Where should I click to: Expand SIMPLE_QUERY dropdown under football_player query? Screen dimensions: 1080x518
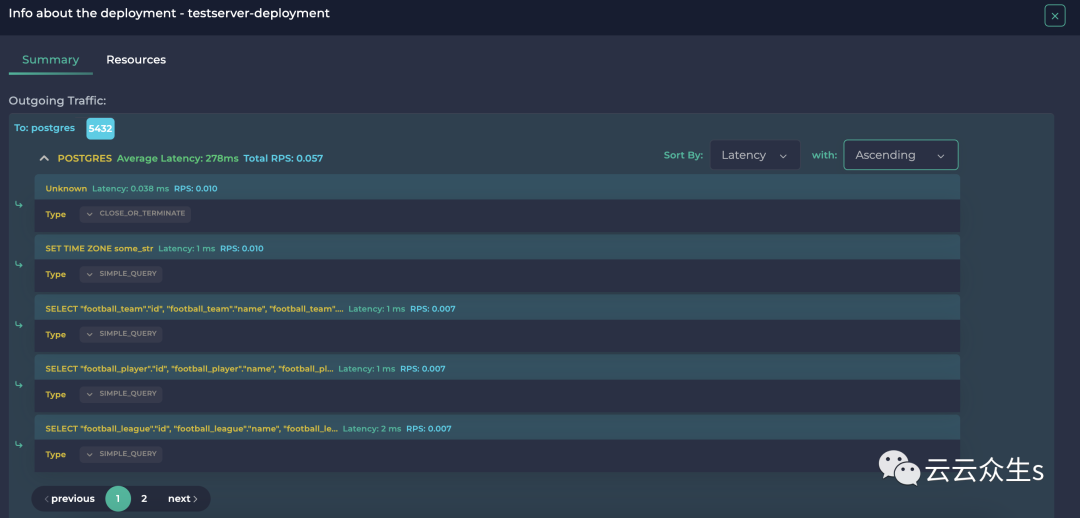click(x=121, y=394)
